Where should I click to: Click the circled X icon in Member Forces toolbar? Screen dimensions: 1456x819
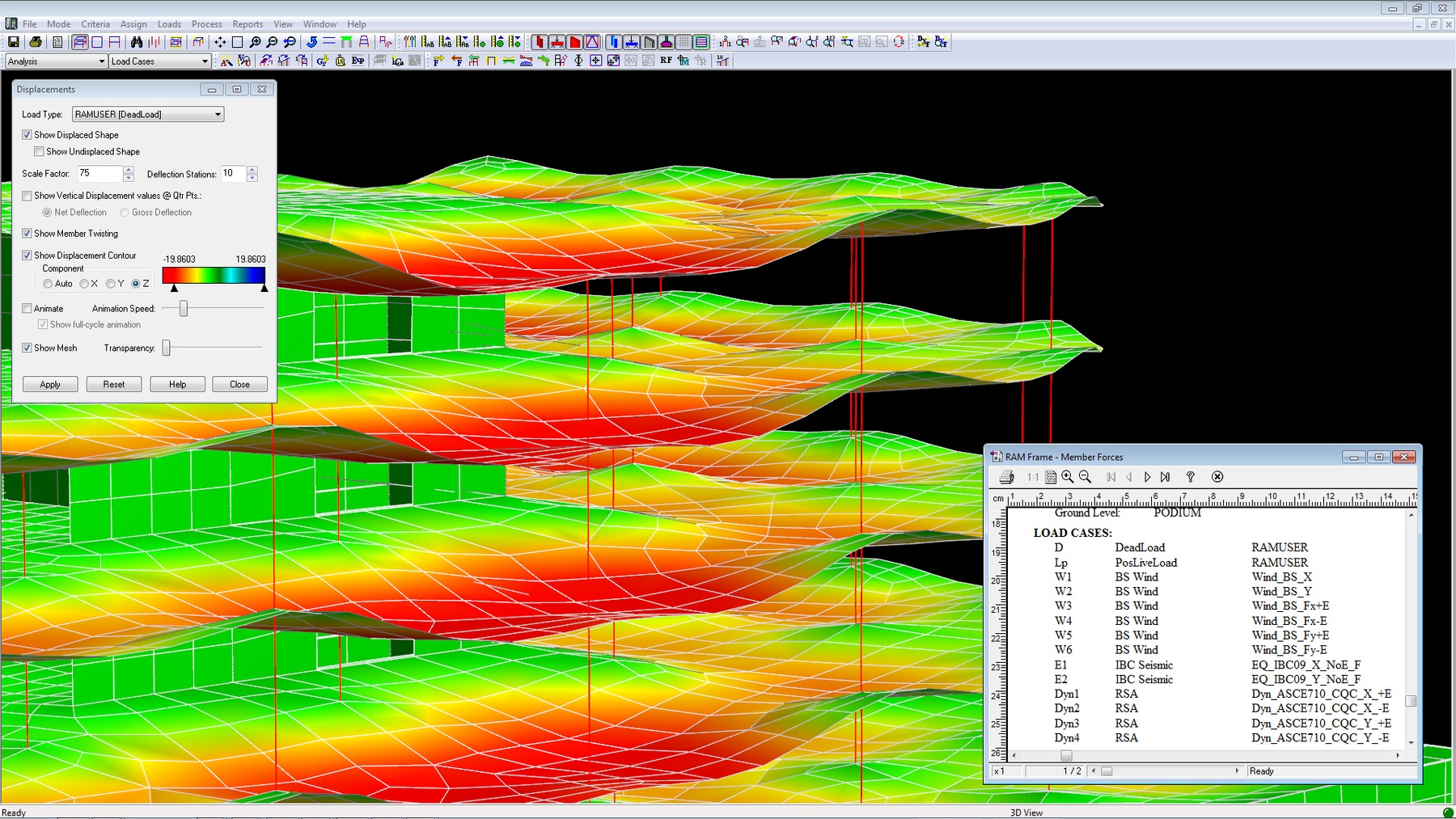click(1217, 477)
